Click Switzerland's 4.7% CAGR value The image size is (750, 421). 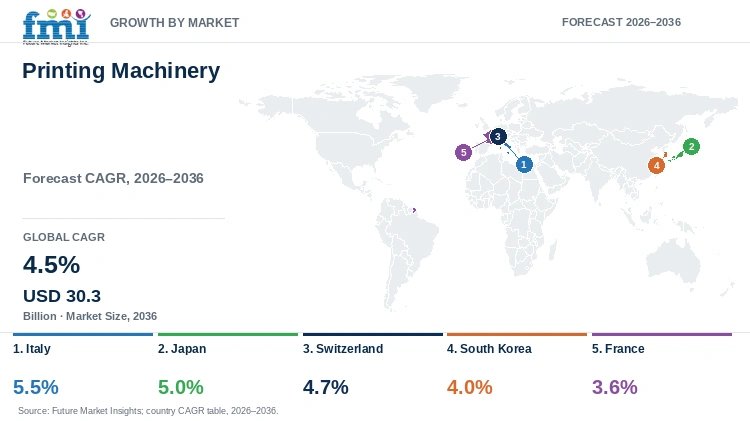click(x=326, y=387)
